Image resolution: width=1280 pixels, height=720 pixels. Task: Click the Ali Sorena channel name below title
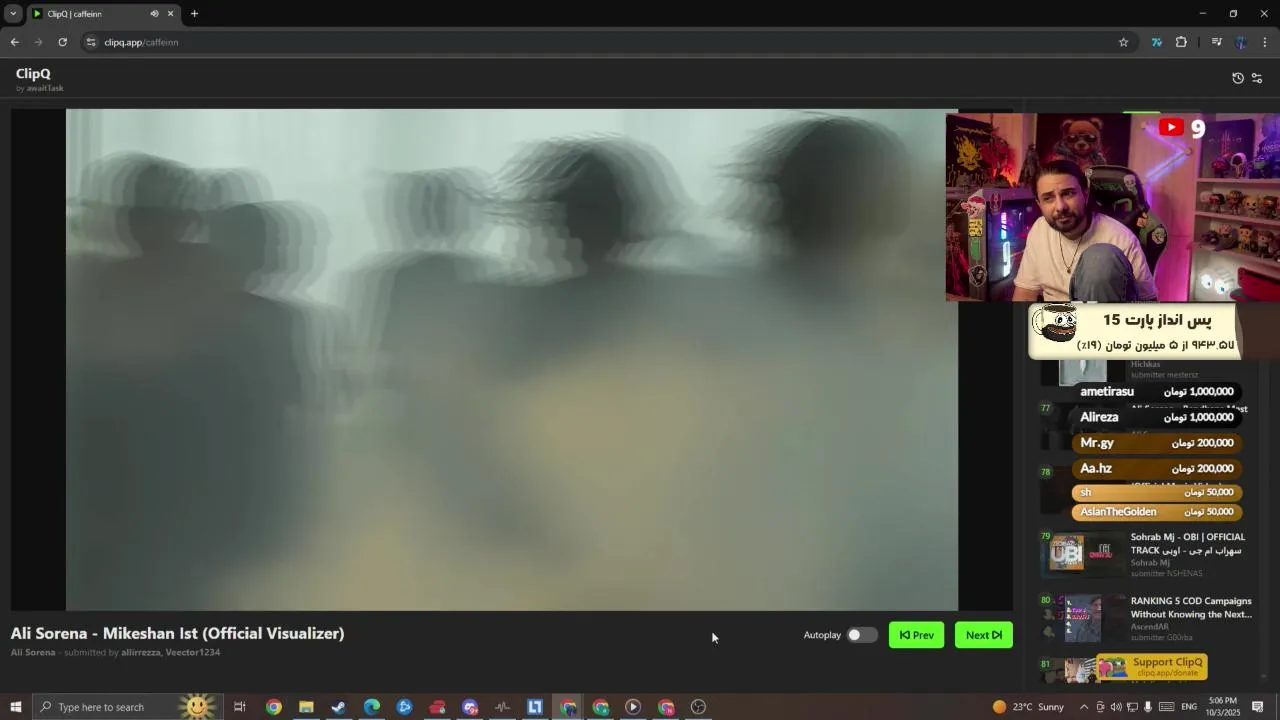pos(33,652)
